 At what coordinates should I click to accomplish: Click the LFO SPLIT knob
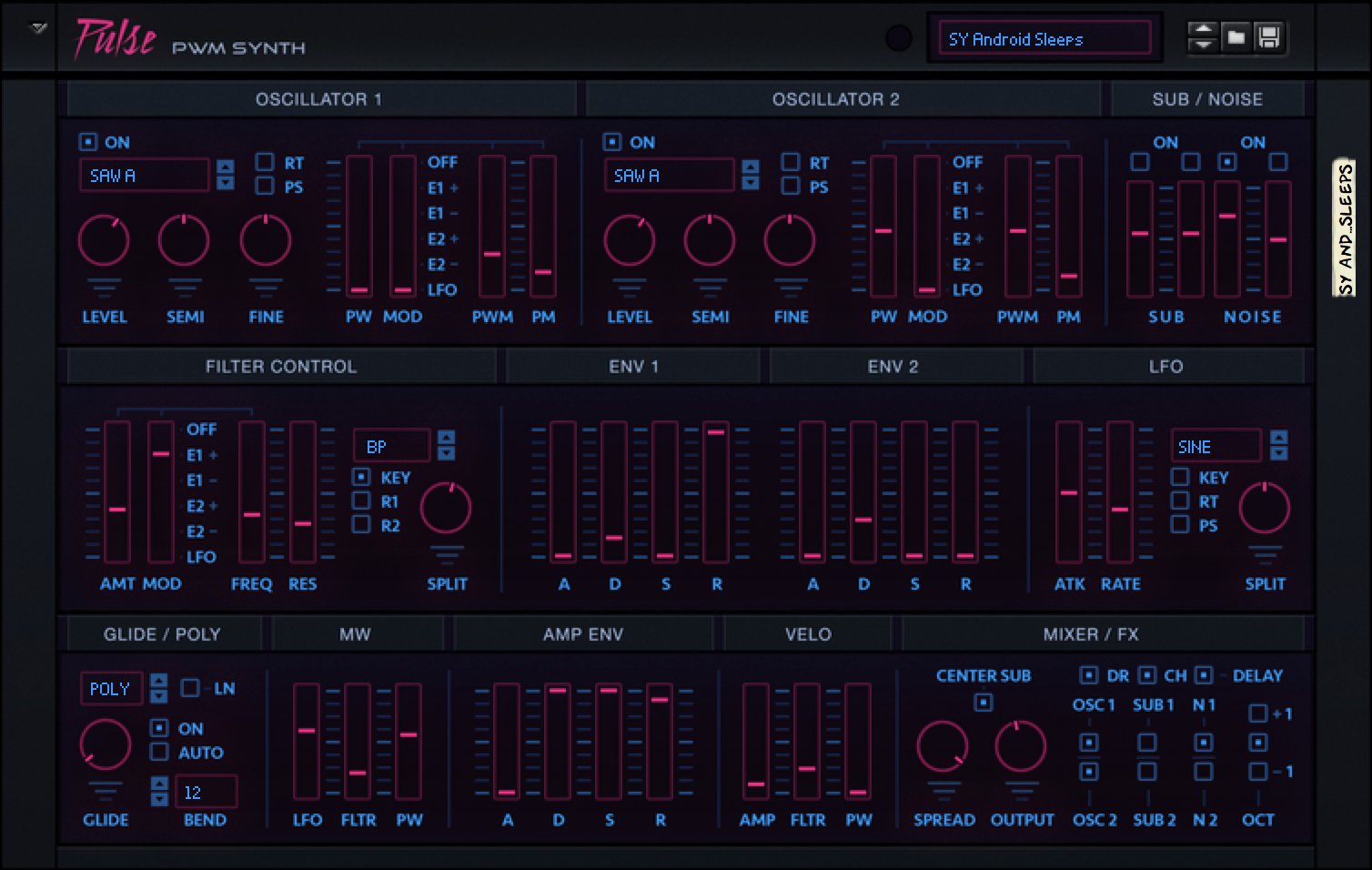click(1265, 508)
